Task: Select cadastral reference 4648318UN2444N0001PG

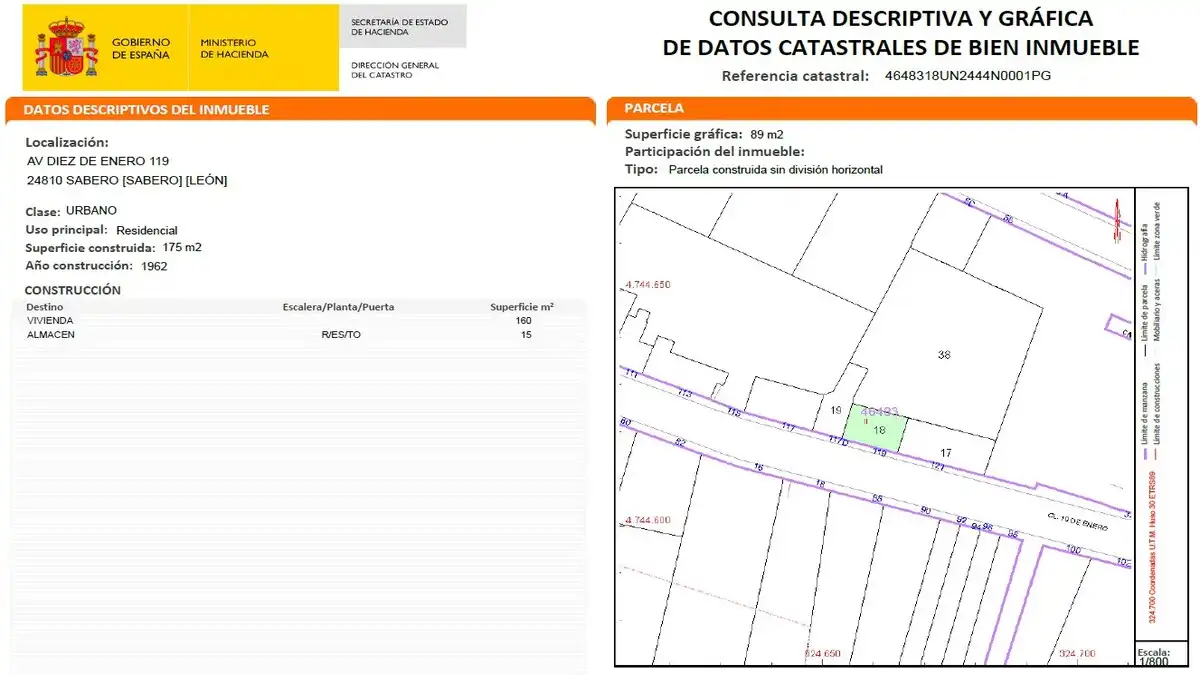Action: [968, 76]
